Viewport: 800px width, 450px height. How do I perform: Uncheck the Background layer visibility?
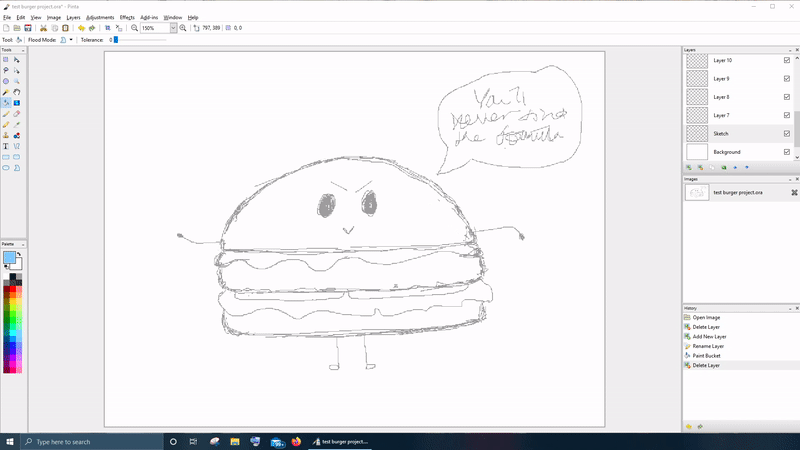(787, 152)
